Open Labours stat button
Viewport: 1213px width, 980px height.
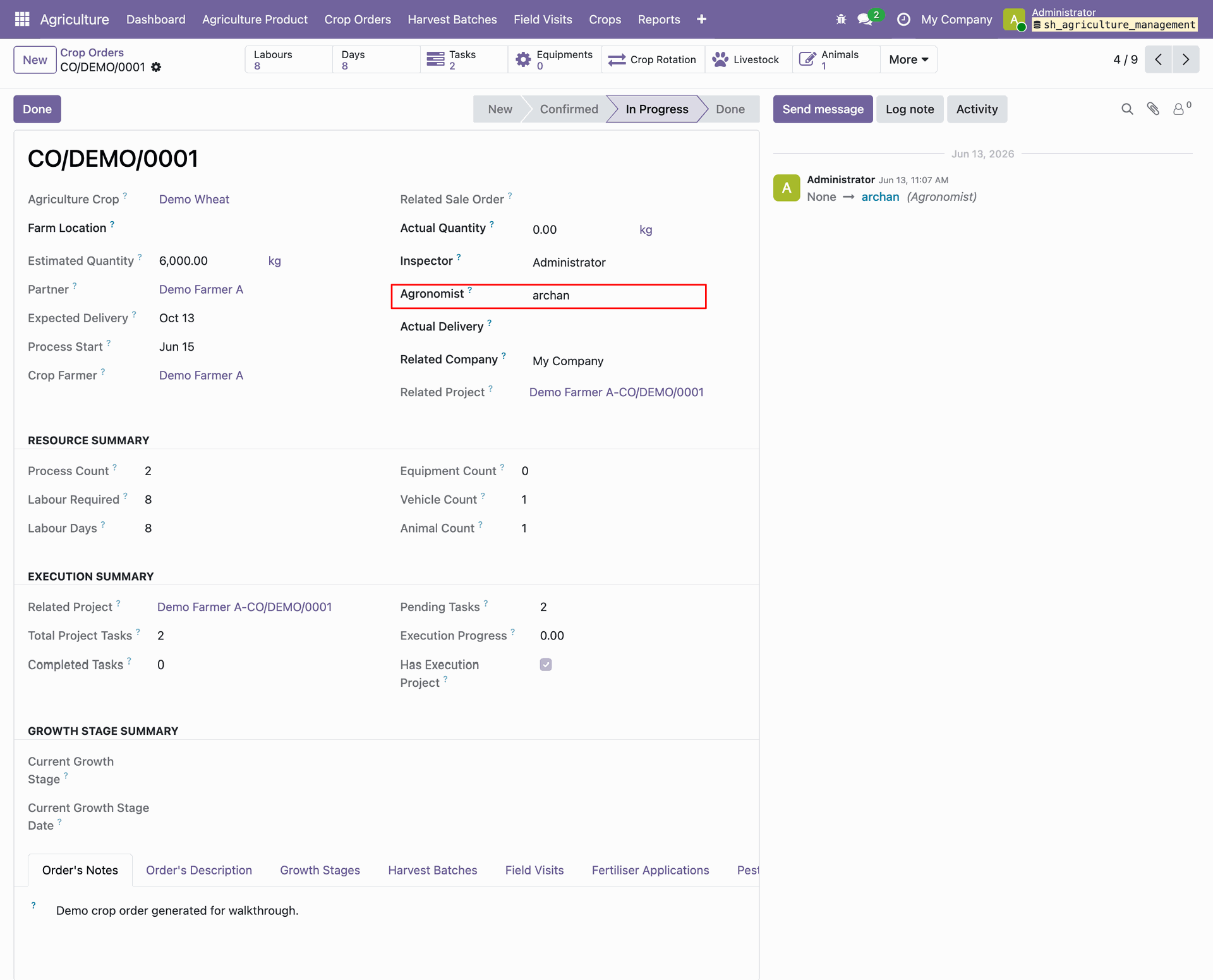288,59
